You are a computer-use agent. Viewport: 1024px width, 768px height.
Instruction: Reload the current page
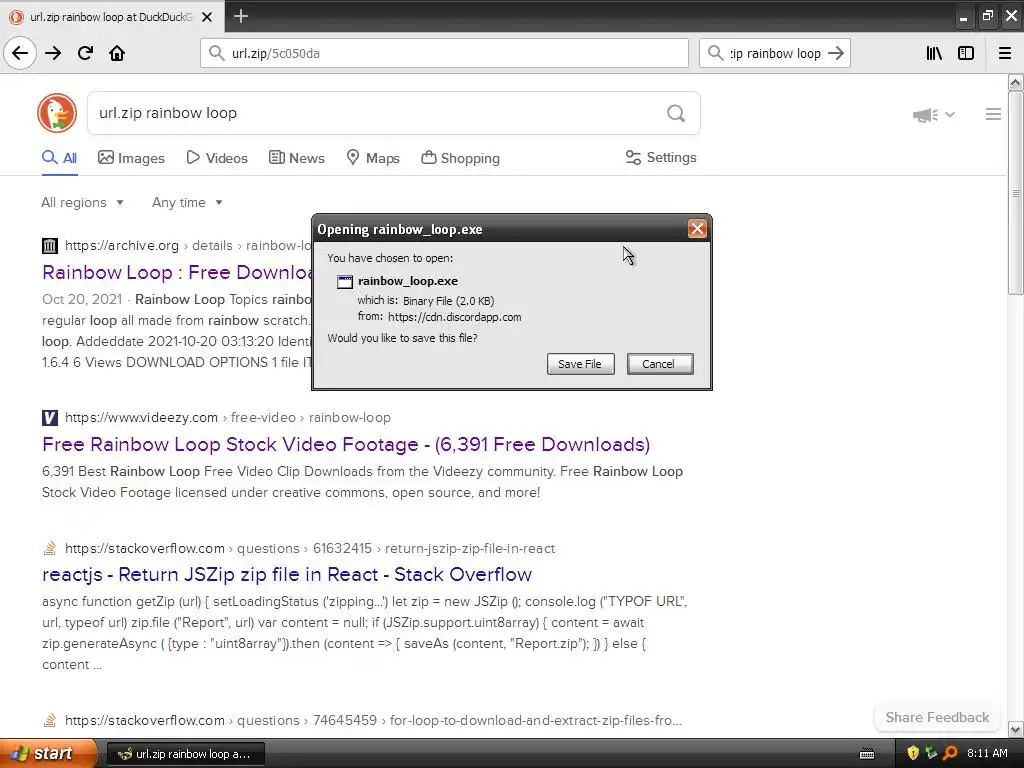pos(86,53)
